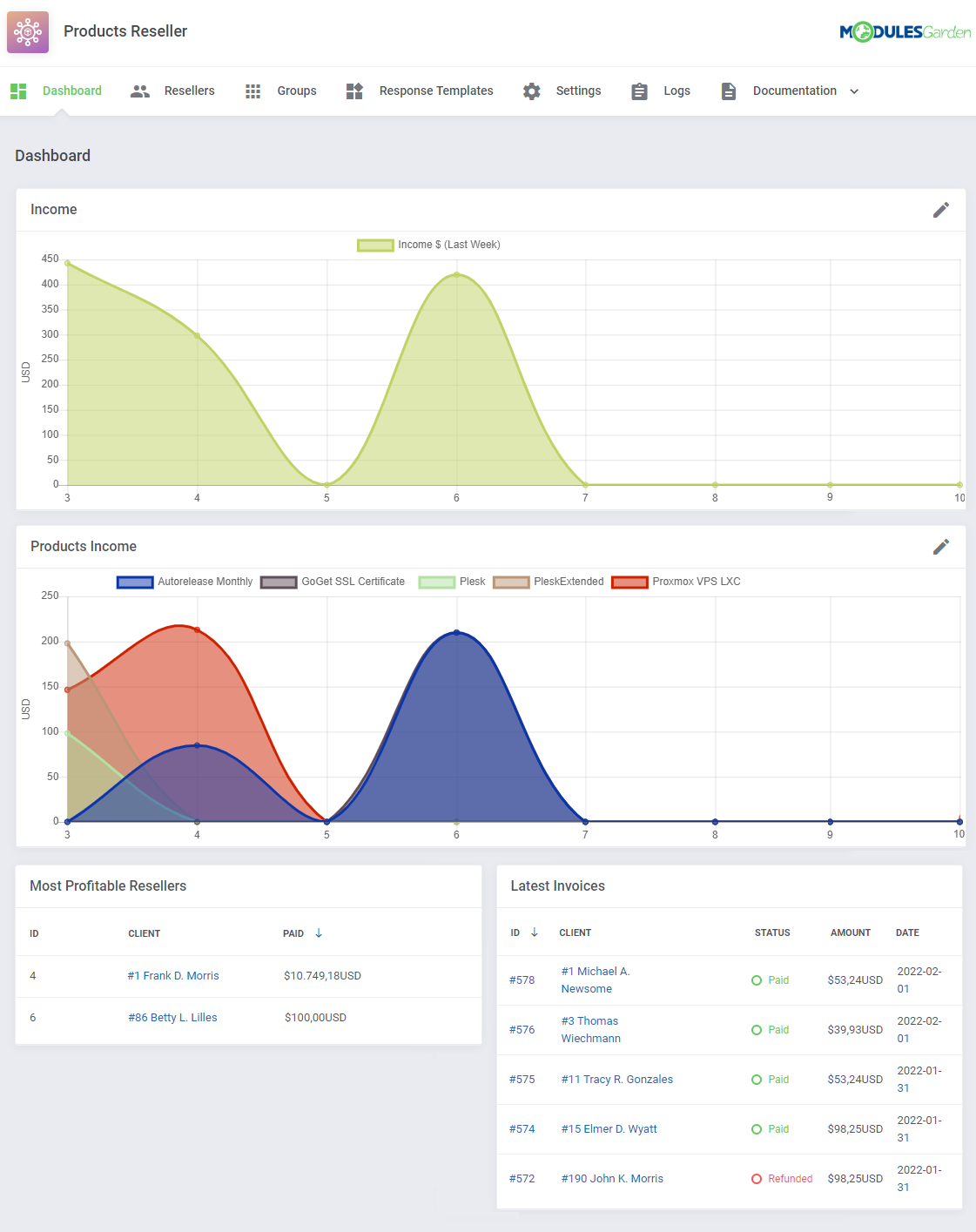The image size is (976, 1232).
Task: Click the Latest Invoices heading
Action: (x=557, y=886)
